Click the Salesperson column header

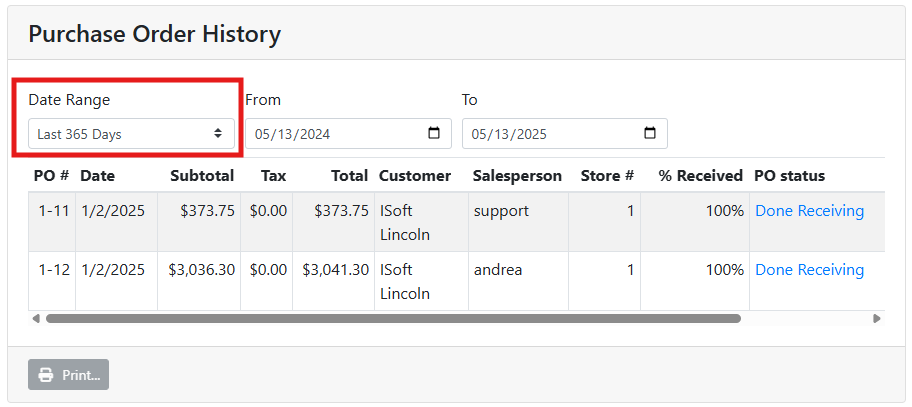tap(517, 176)
